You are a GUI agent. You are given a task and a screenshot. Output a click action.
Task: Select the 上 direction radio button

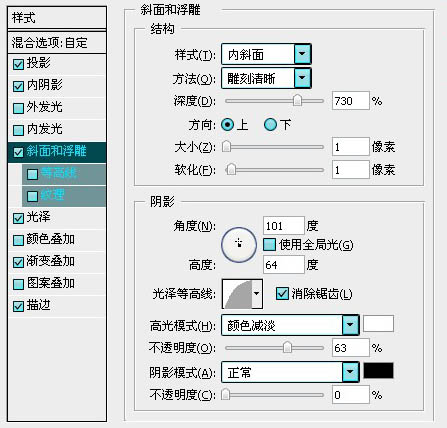pos(228,125)
